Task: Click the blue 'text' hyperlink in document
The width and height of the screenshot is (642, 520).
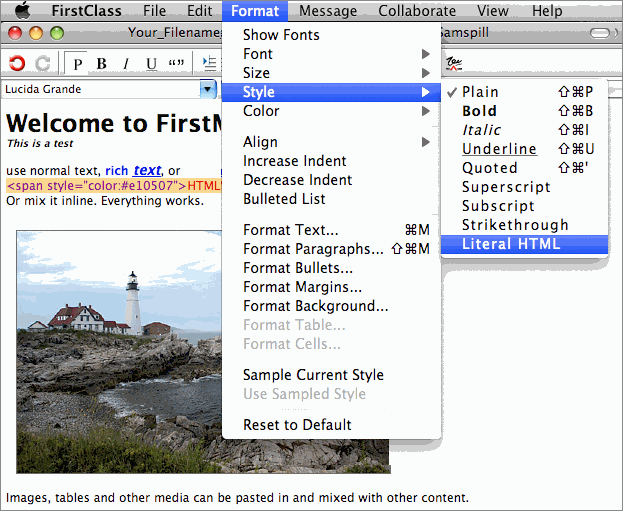Action: tap(147, 170)
